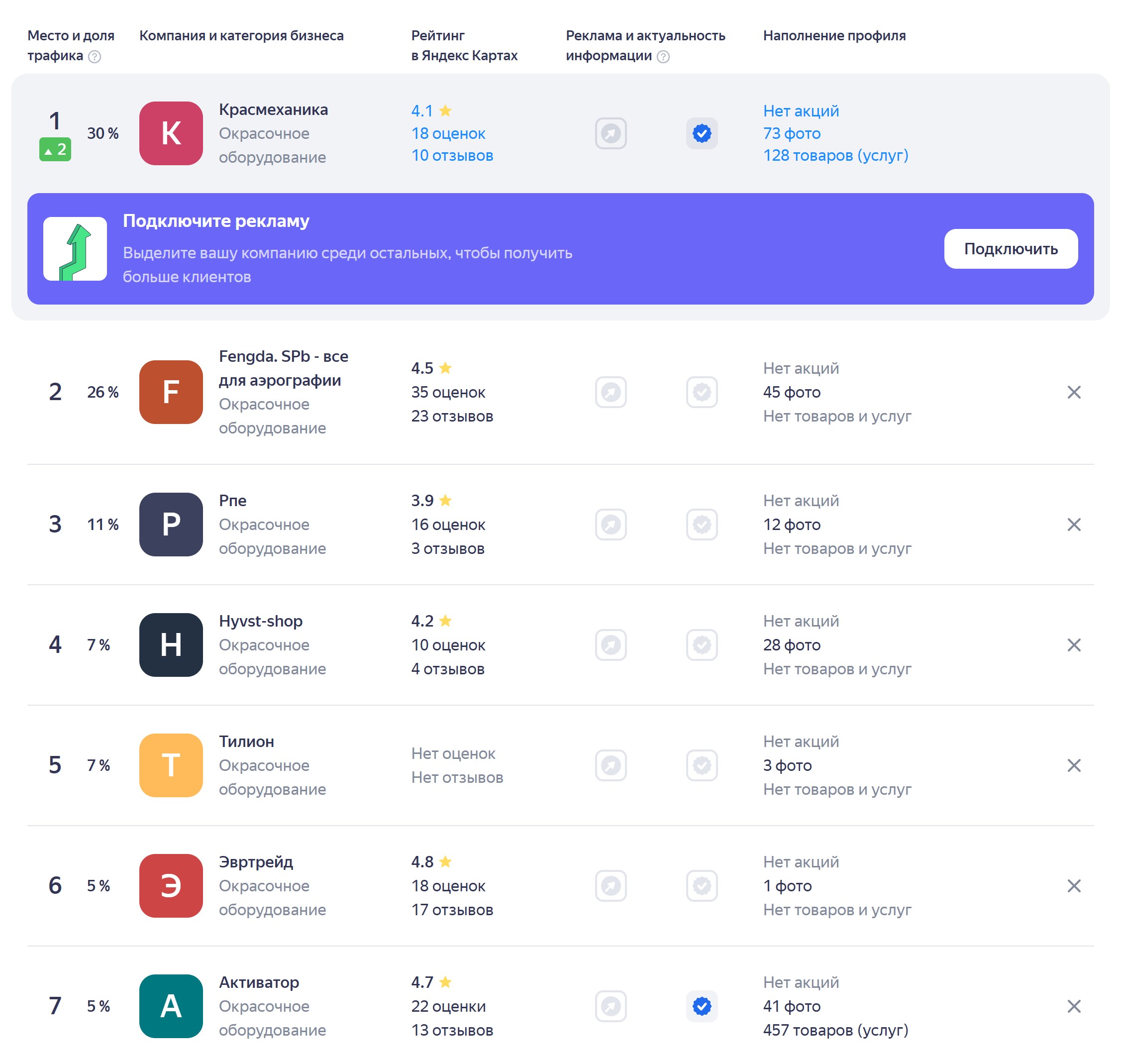Click the 'Наполнение профиля' column header

(x=834, y=36)
